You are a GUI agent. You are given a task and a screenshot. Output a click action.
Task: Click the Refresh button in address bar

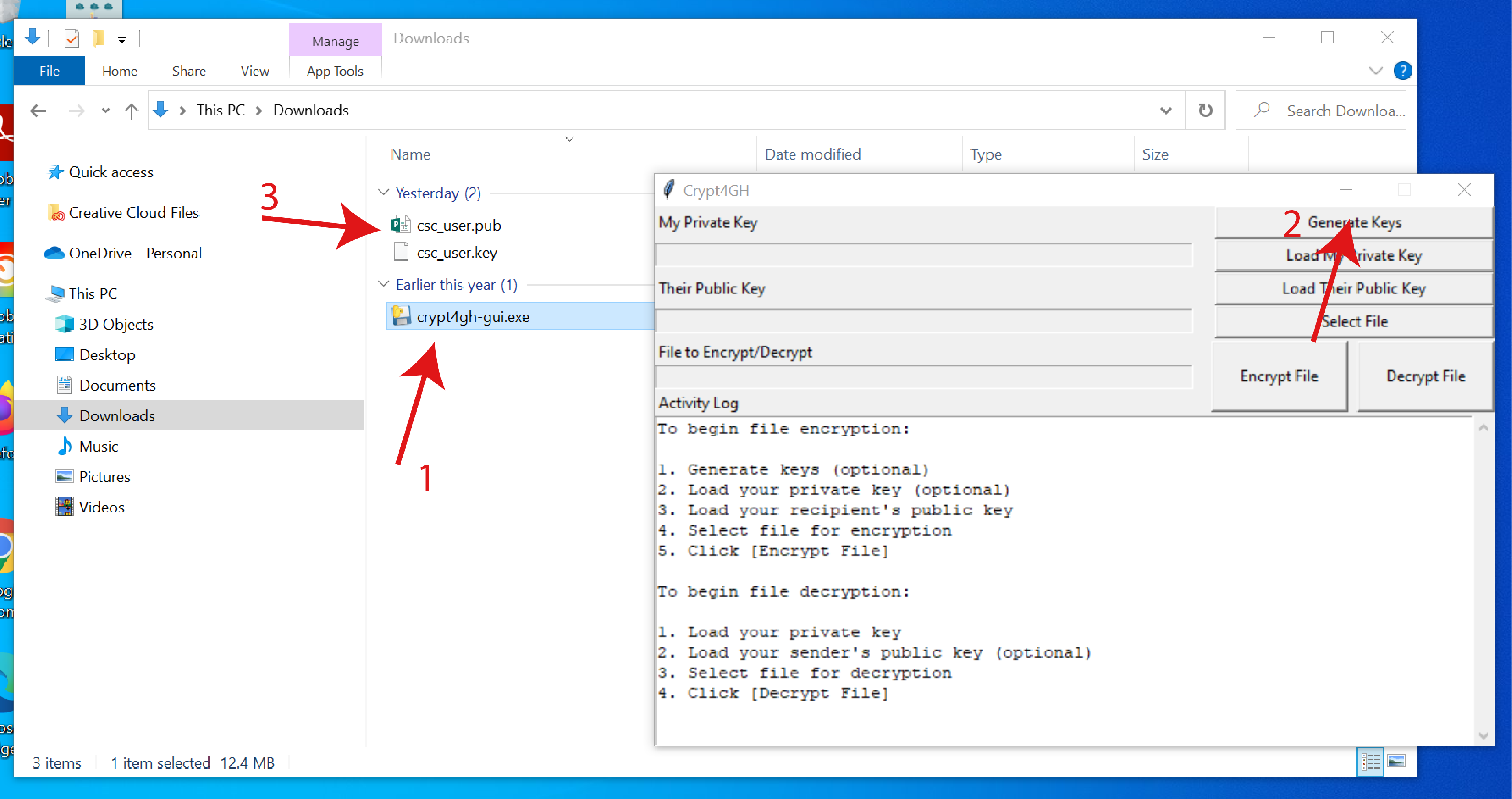pyautogui.click(x=1205, y=111)
